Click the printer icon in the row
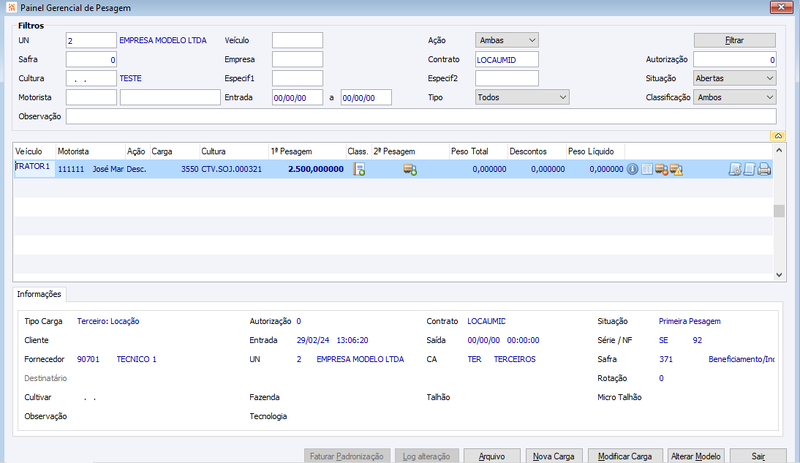 click(x=764, y=169)
